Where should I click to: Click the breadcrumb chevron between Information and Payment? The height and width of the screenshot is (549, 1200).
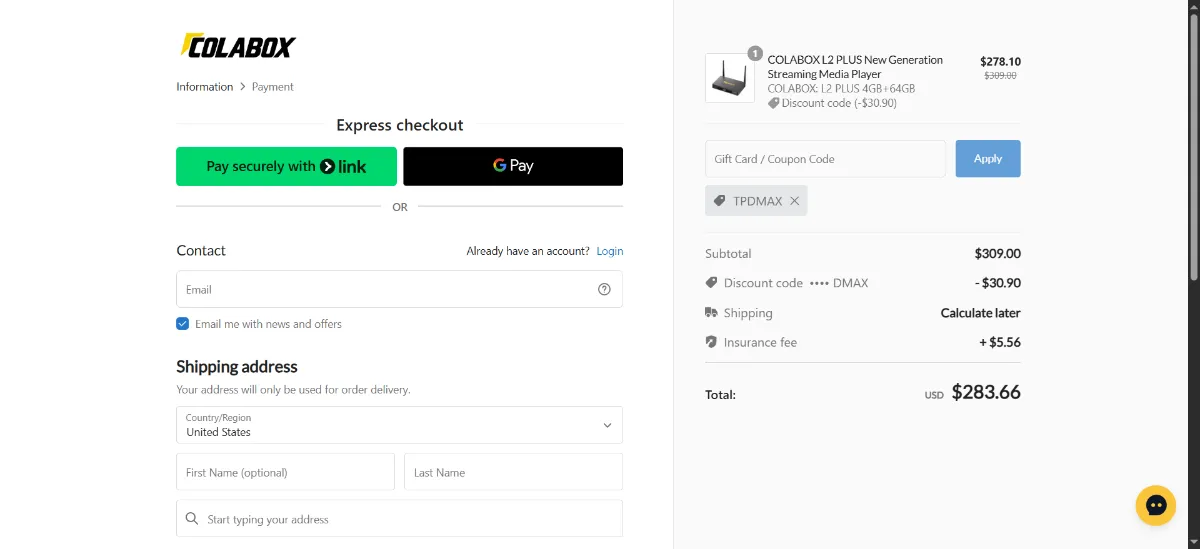(243, 87)
